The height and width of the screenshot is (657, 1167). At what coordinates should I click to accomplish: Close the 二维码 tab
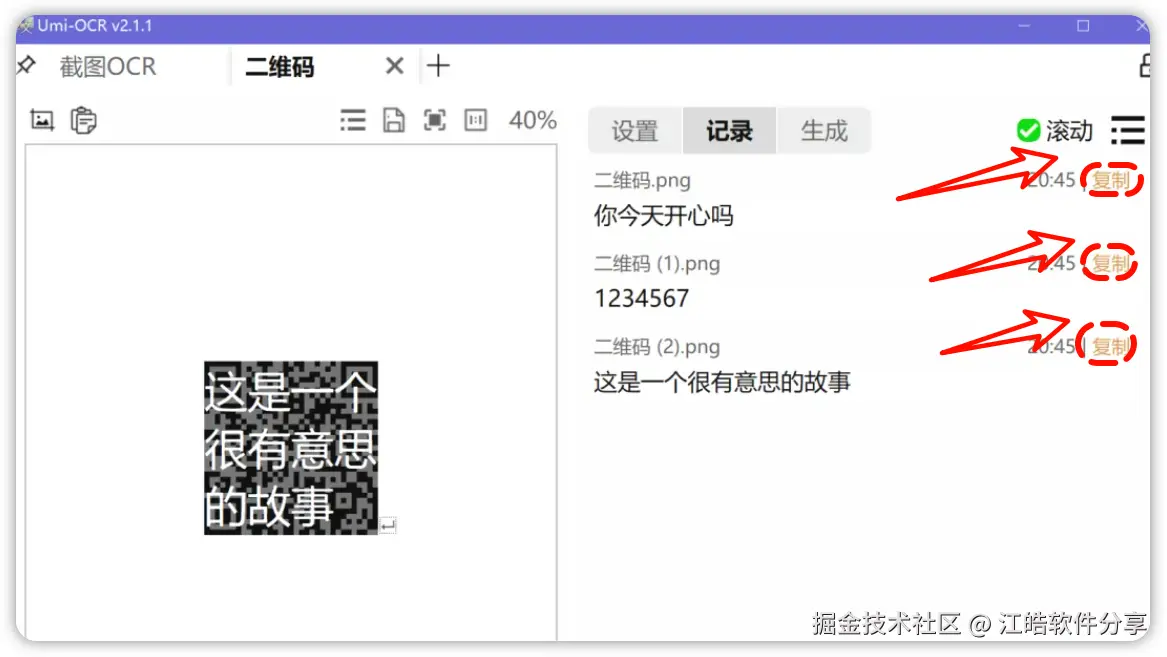[394, 66]
